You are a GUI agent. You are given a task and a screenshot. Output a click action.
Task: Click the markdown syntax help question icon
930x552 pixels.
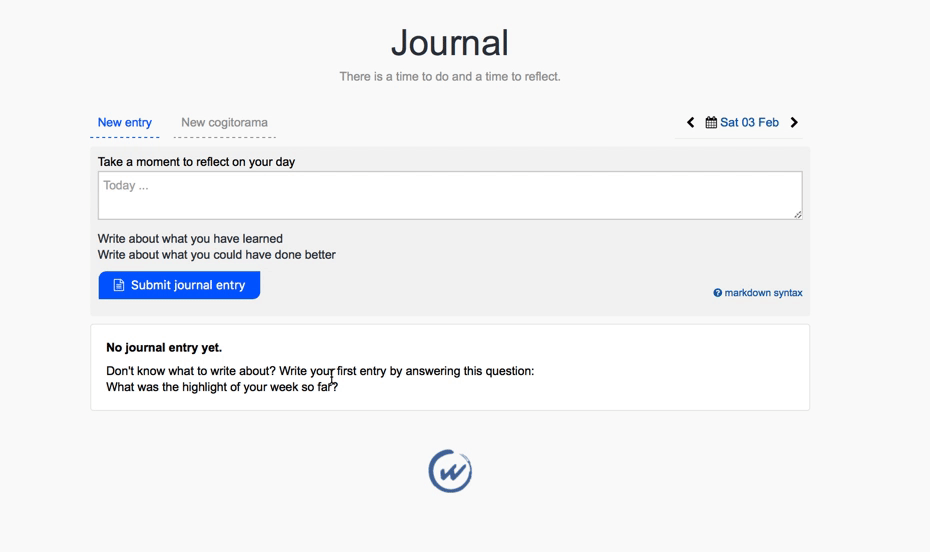tap(717, 293)
